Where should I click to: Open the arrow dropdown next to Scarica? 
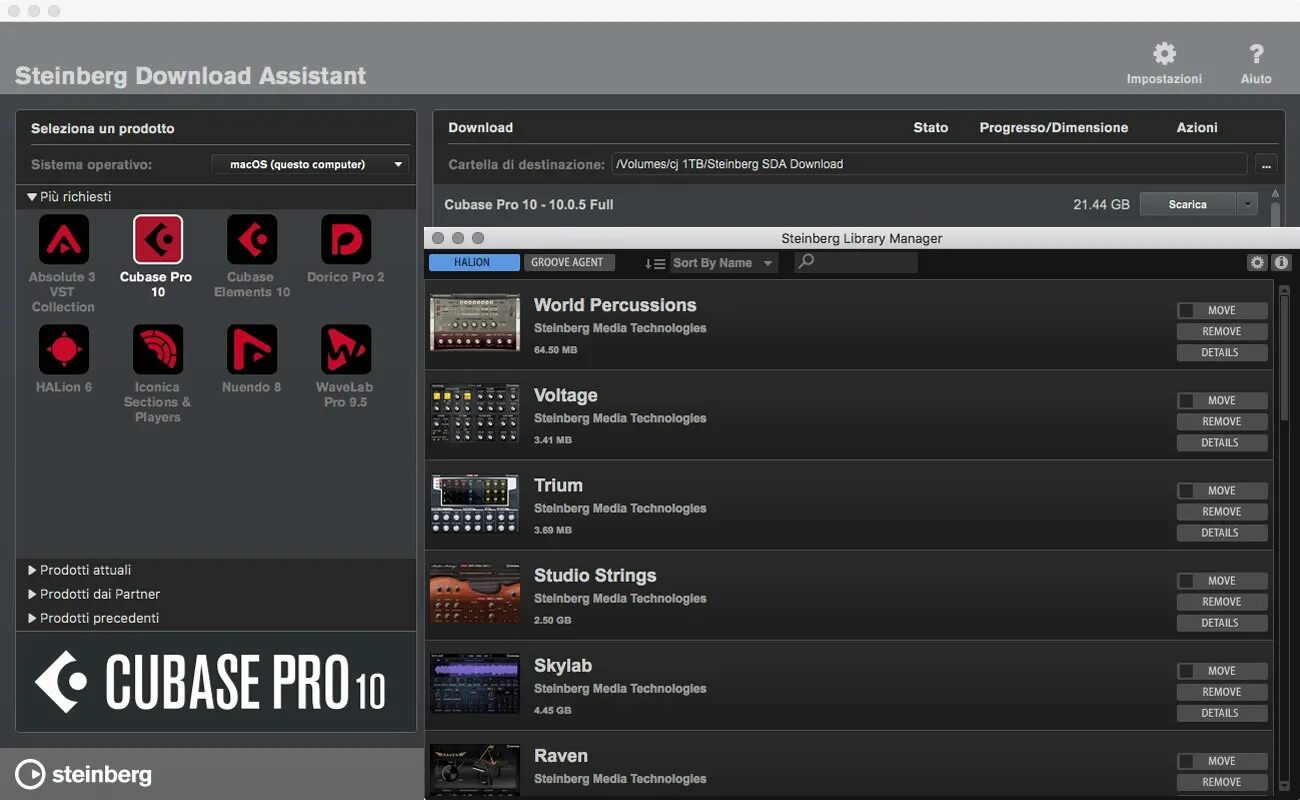1247,204
